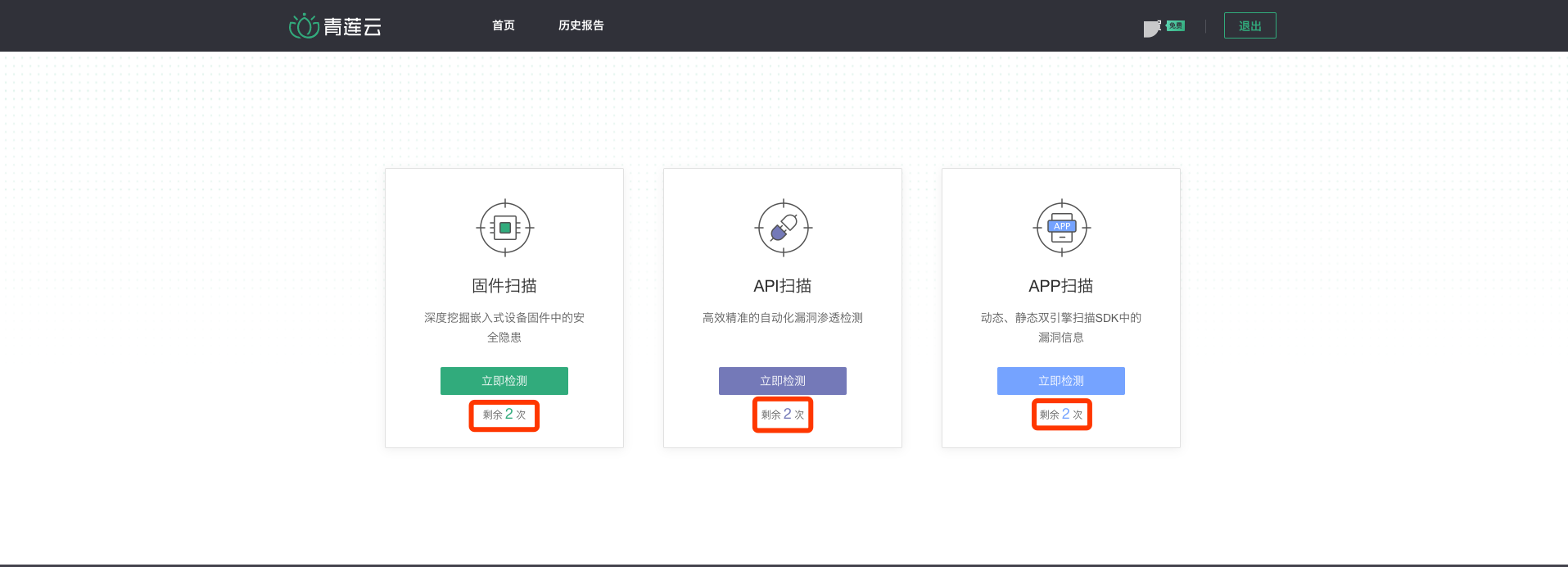Log out with the 退出 button
The width and height of the screenshot is (1568, 567).
click(x=1250, y=25)
